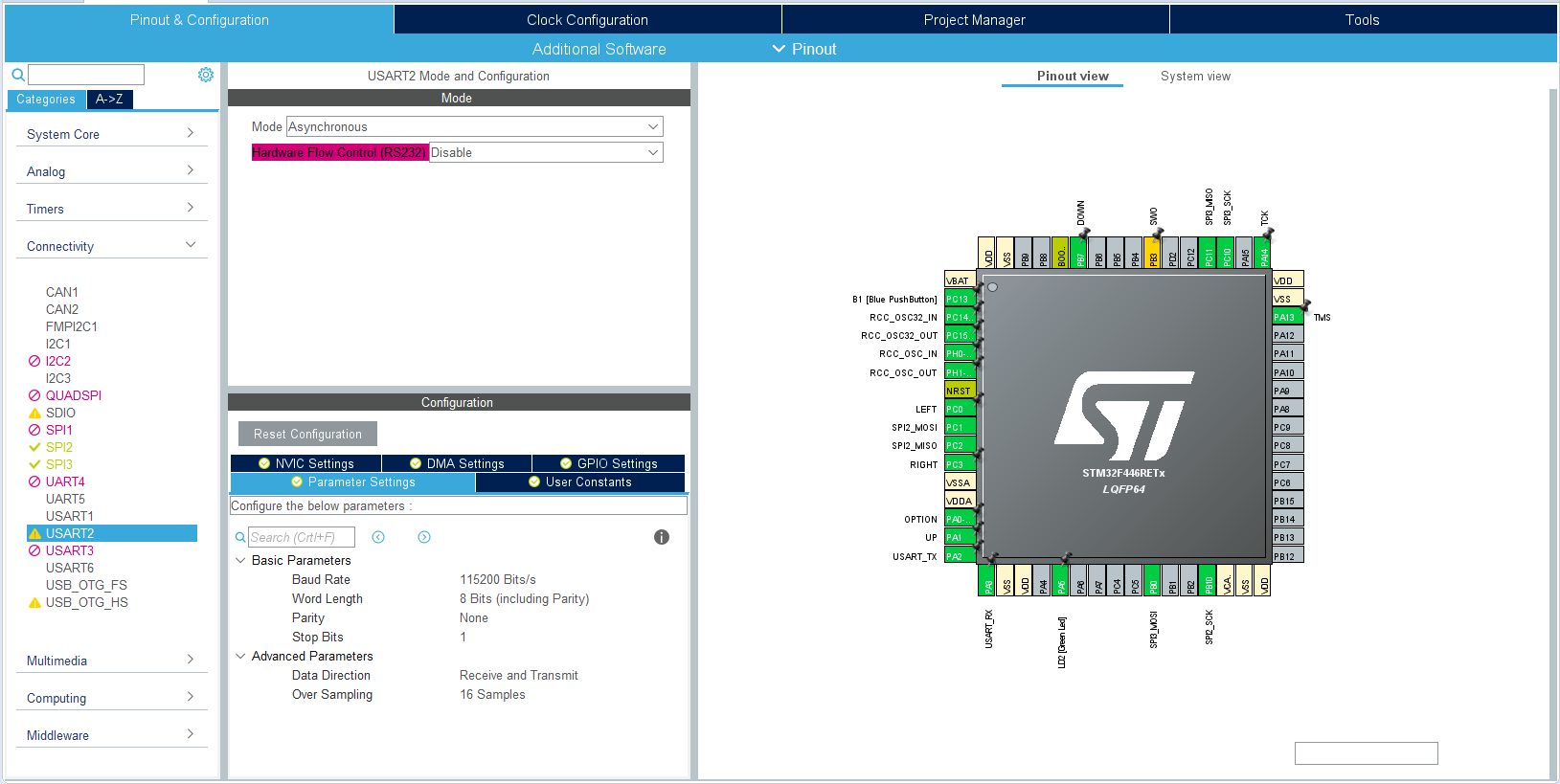Click the PC13 pin on the chip
The width and height of the screenshot is (1560, 784).
pos(959,299)
